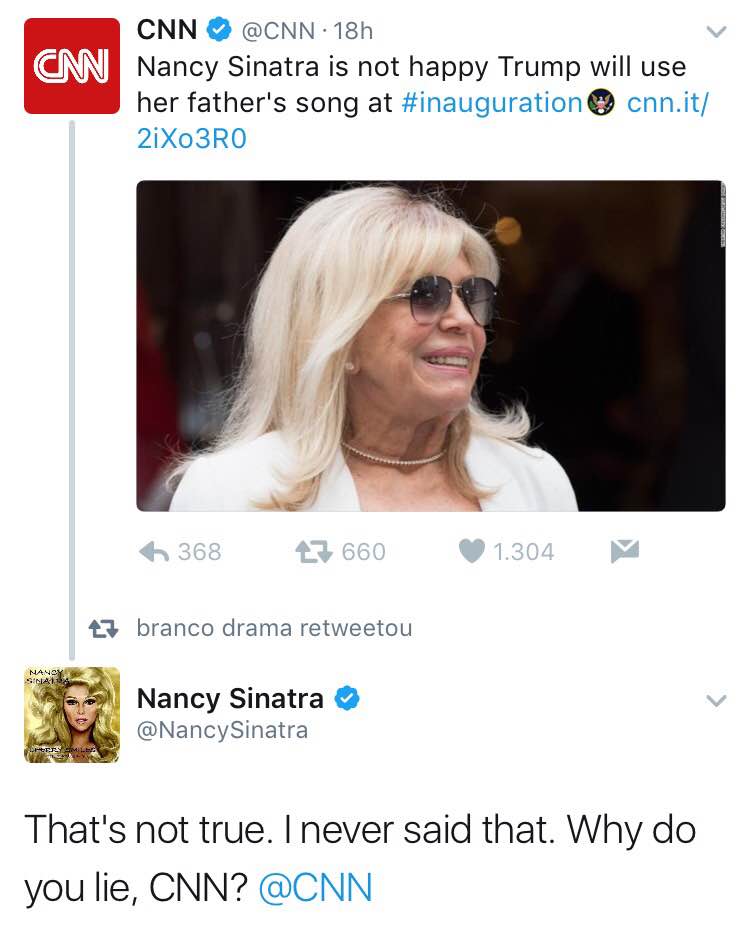Open the photo of the woman in sunglasses
The image size is (750, 930).
430,345
